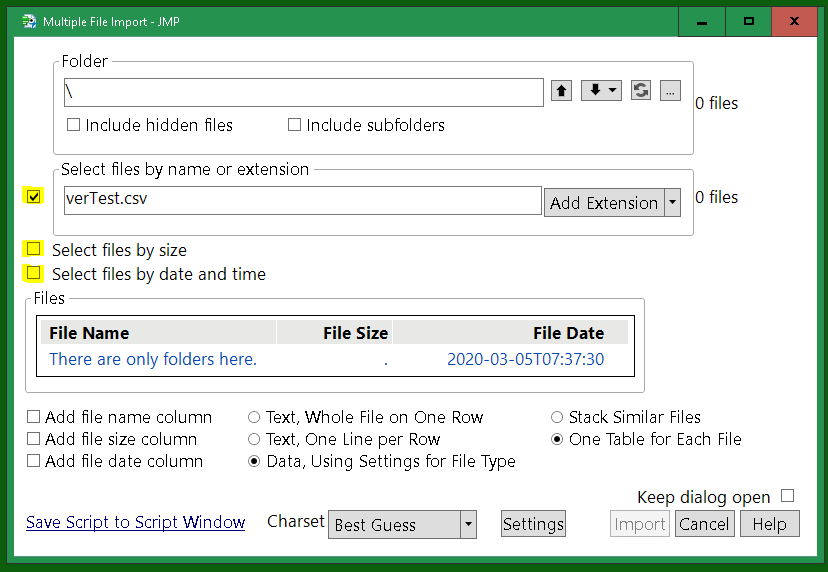The width and height of the screenshot is (828, 572).
Task: Refresh the folder file list
Action: point(641,91)
